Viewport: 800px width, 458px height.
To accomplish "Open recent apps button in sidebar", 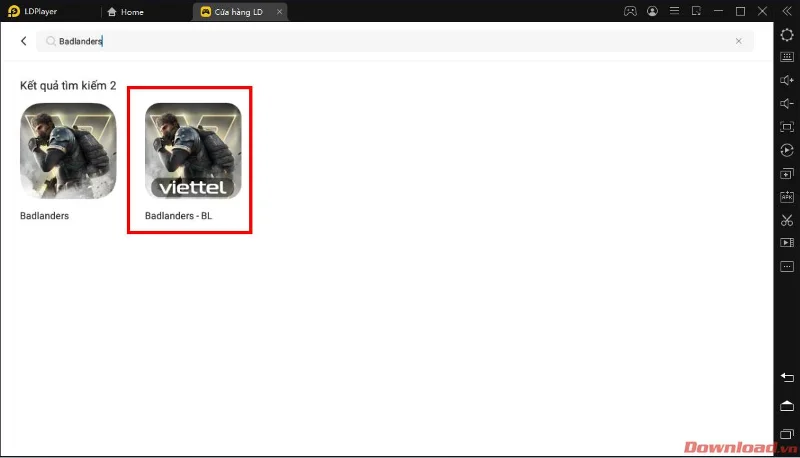I will coord(787,434).
